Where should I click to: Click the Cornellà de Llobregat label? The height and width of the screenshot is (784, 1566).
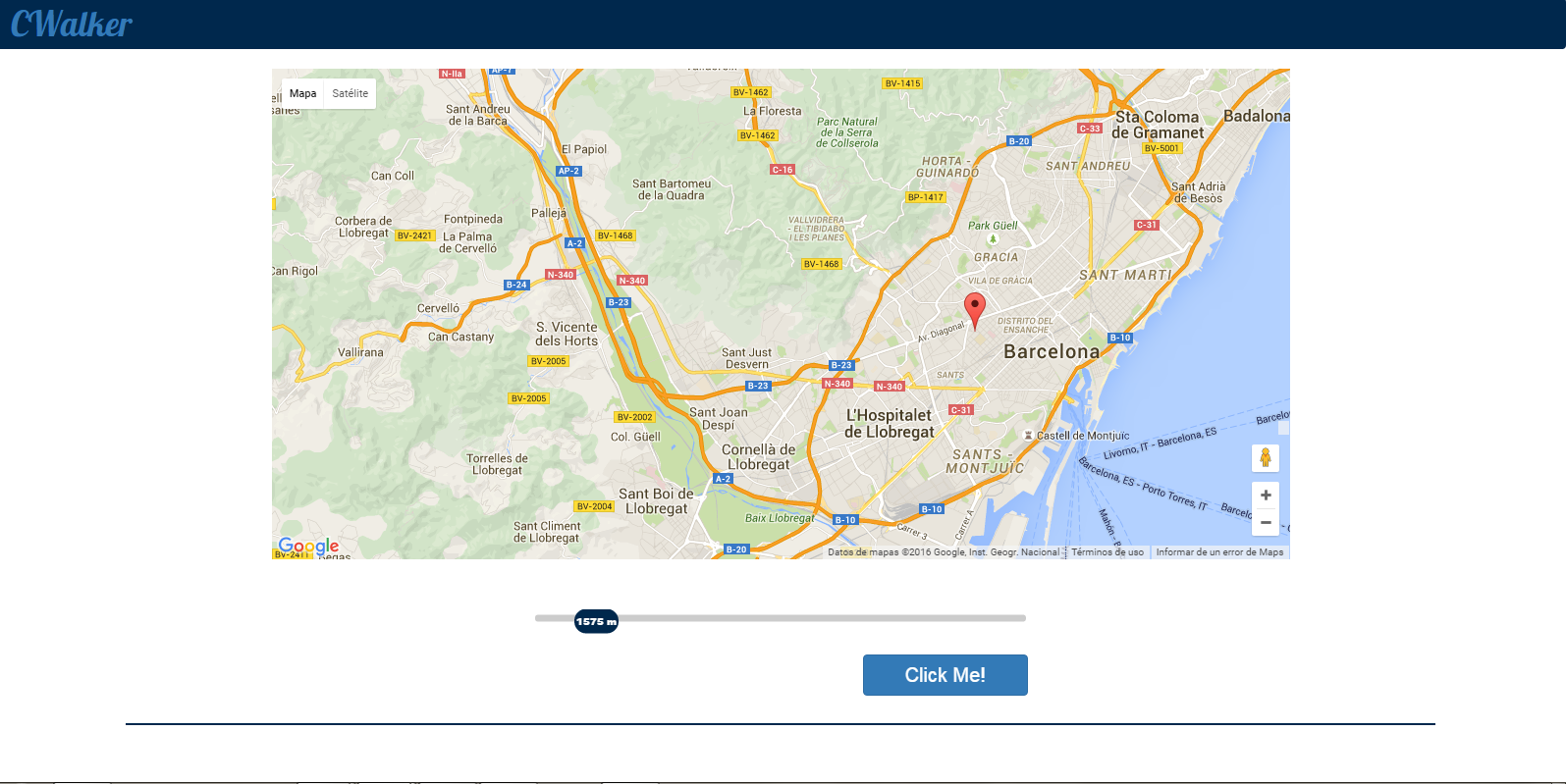coord(758,457)
